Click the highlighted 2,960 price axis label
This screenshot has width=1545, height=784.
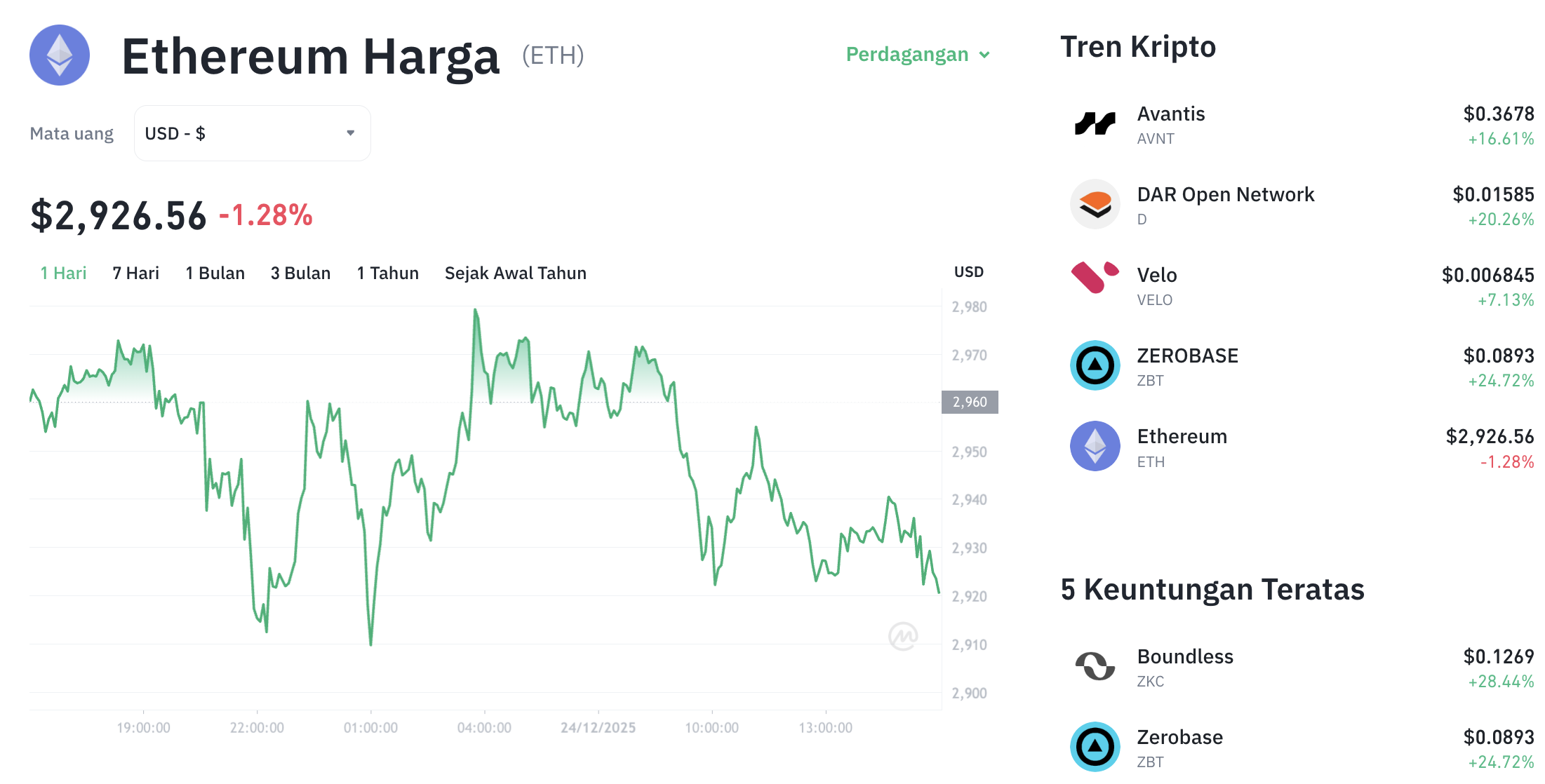[x=970, y=402]
